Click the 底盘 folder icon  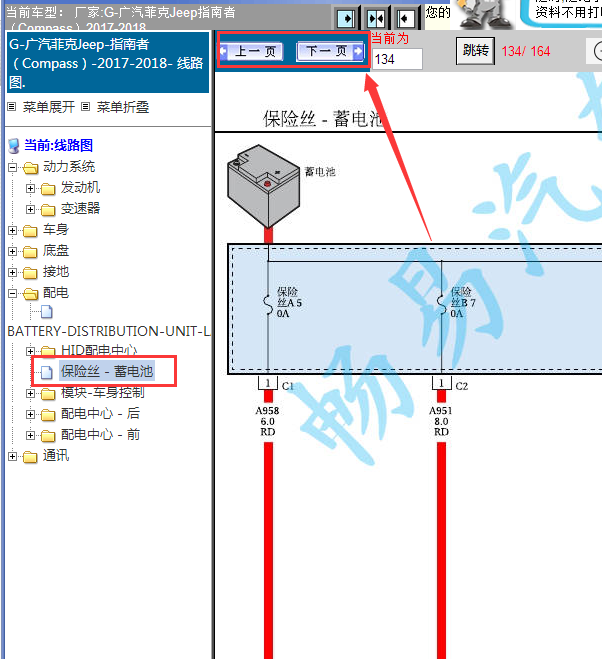click(x=30, y=252)
